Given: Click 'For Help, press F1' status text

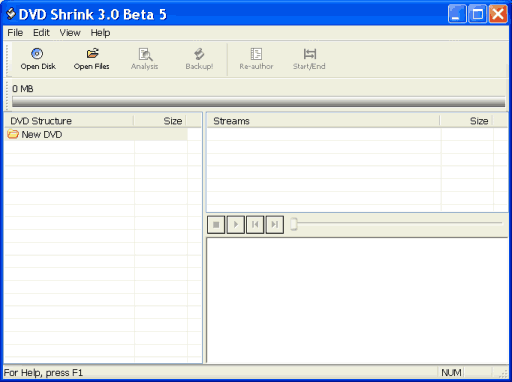Looking at the screenshot, I should click(43, 372).
